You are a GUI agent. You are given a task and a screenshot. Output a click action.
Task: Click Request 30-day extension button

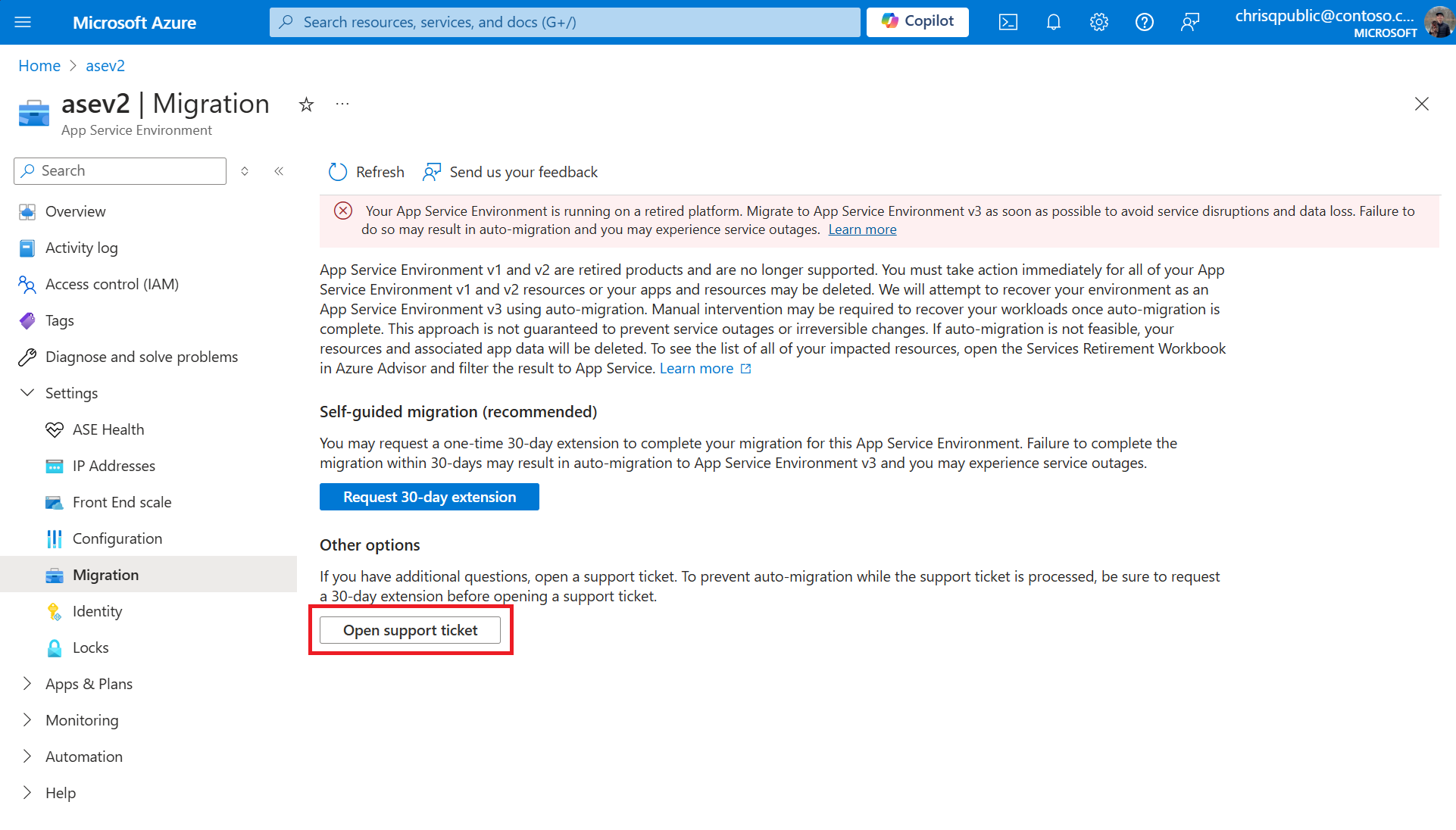click(x=429, y=497)
